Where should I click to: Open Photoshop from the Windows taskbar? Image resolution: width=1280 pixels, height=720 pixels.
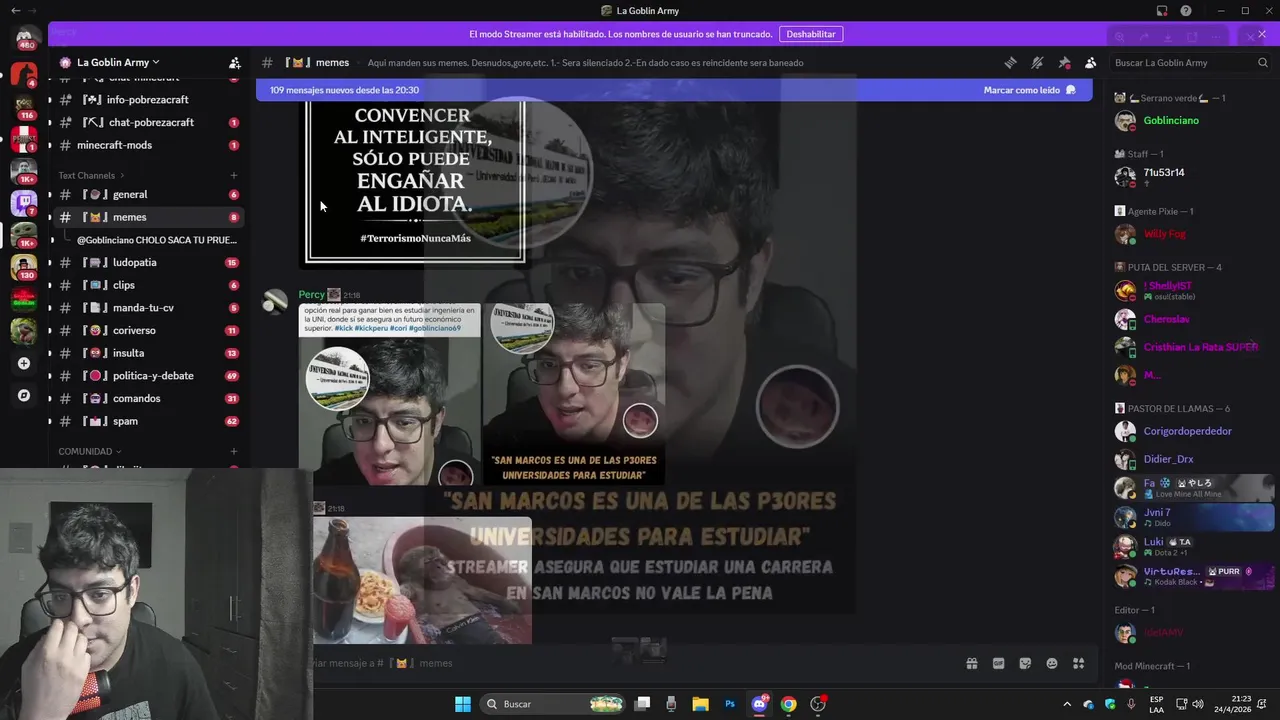pos(730,704)
